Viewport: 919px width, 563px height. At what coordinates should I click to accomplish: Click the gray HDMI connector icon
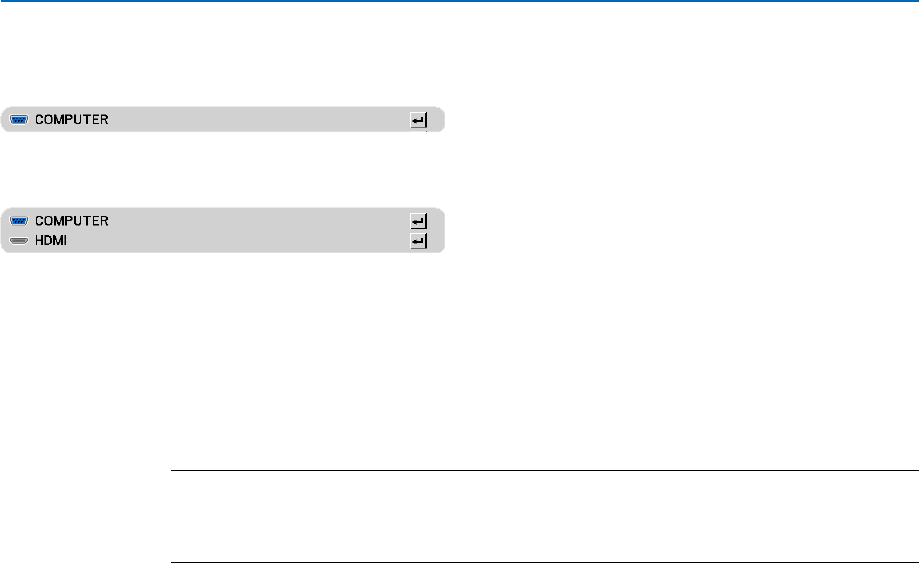tap(20, 241)
